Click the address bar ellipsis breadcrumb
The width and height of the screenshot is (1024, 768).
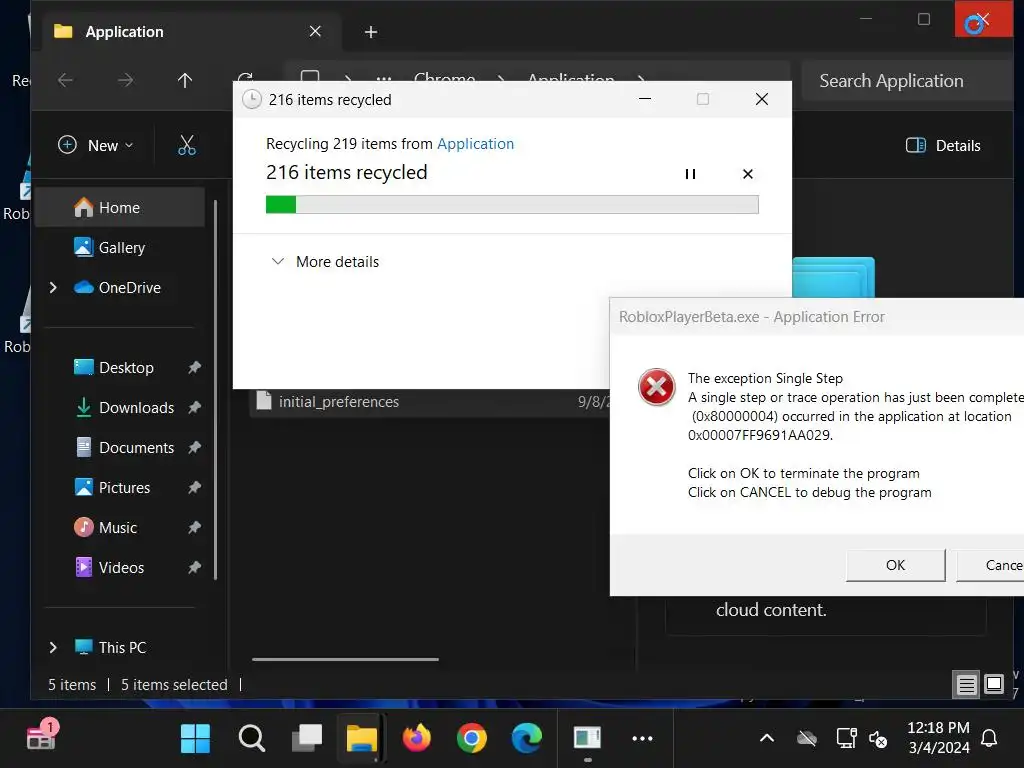[x=384, y=79]
